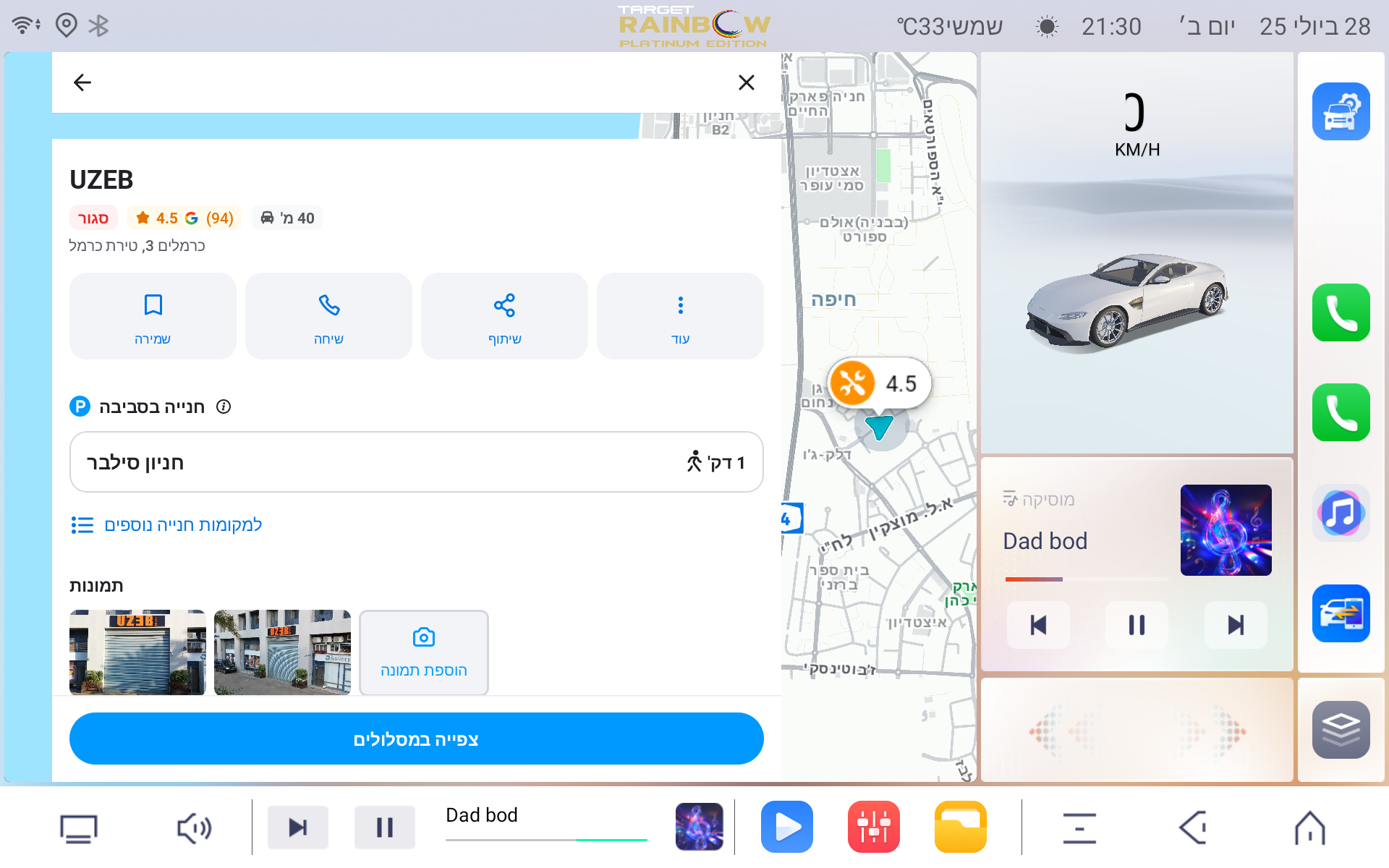Open the gray layers app icon
This screenshot has height=868, width=1389.
tap(1341, 730)
